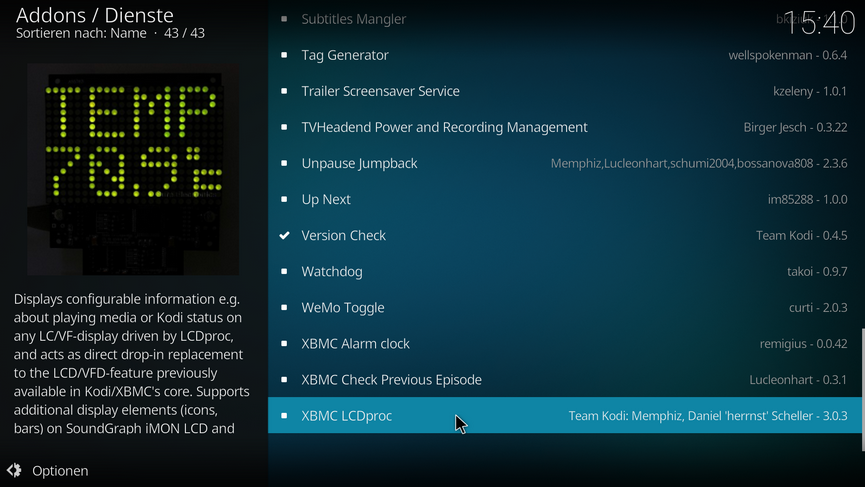Click the bullet icon beside Unpause Jumpback

284,163
